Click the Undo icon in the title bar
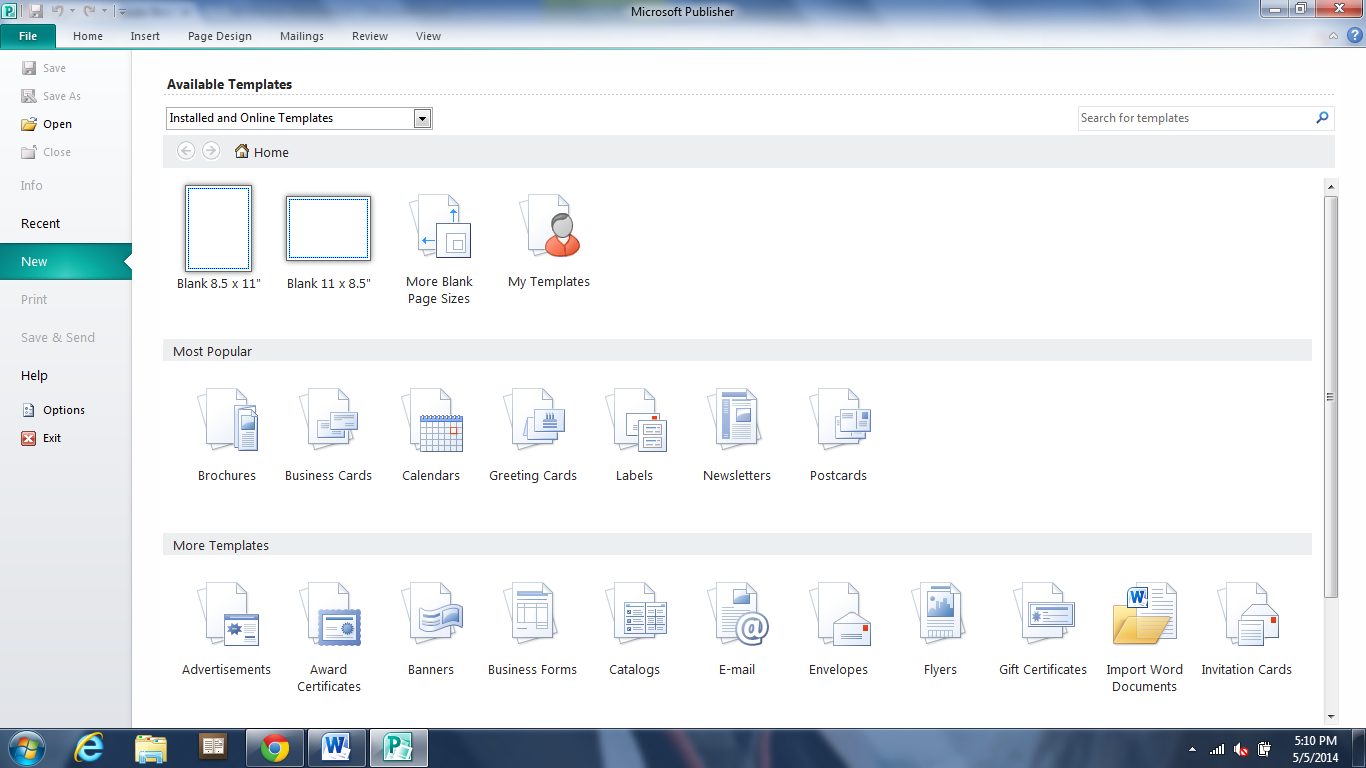1366x768 pixels. coord(57,11)
